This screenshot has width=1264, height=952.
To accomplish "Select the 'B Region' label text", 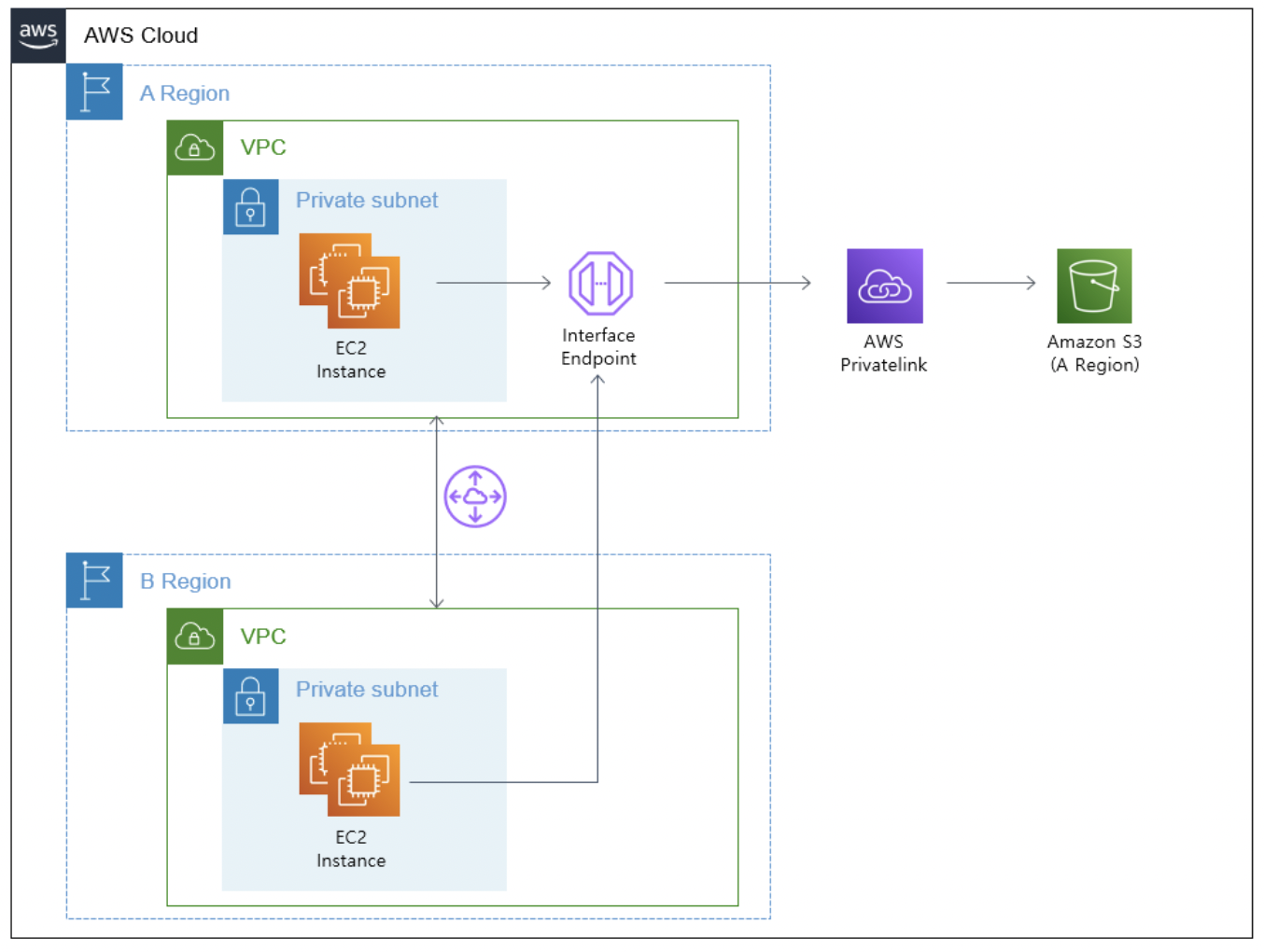I will pyautogui.click(x=186, y=581).
